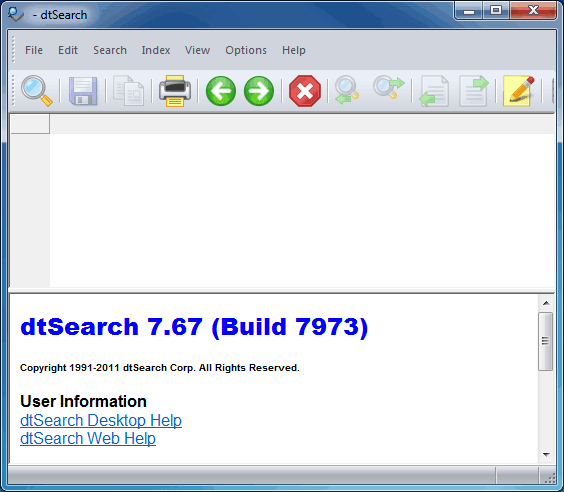Jump to next hit magnifier icon
The image size is (564, 492).
coord(389,87)
